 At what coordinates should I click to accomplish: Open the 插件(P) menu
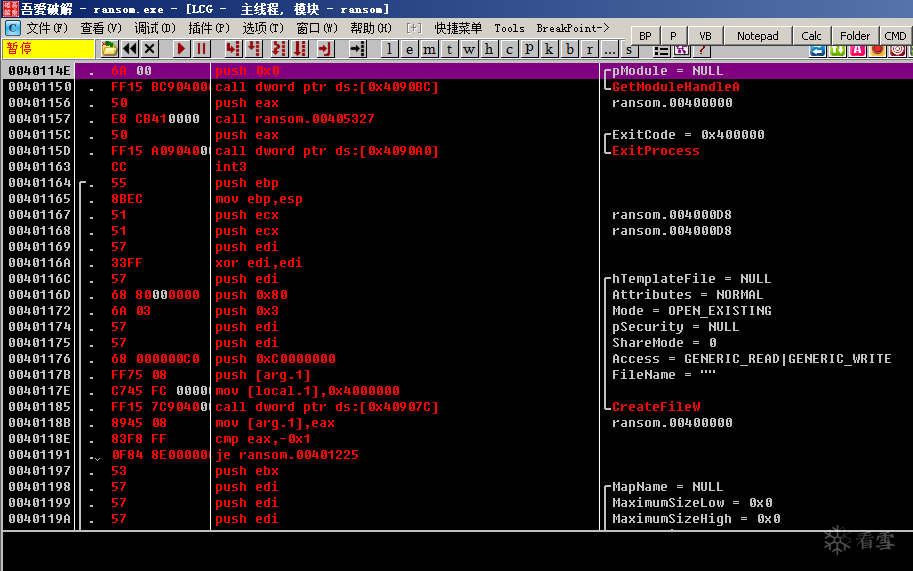pos(209,28)
